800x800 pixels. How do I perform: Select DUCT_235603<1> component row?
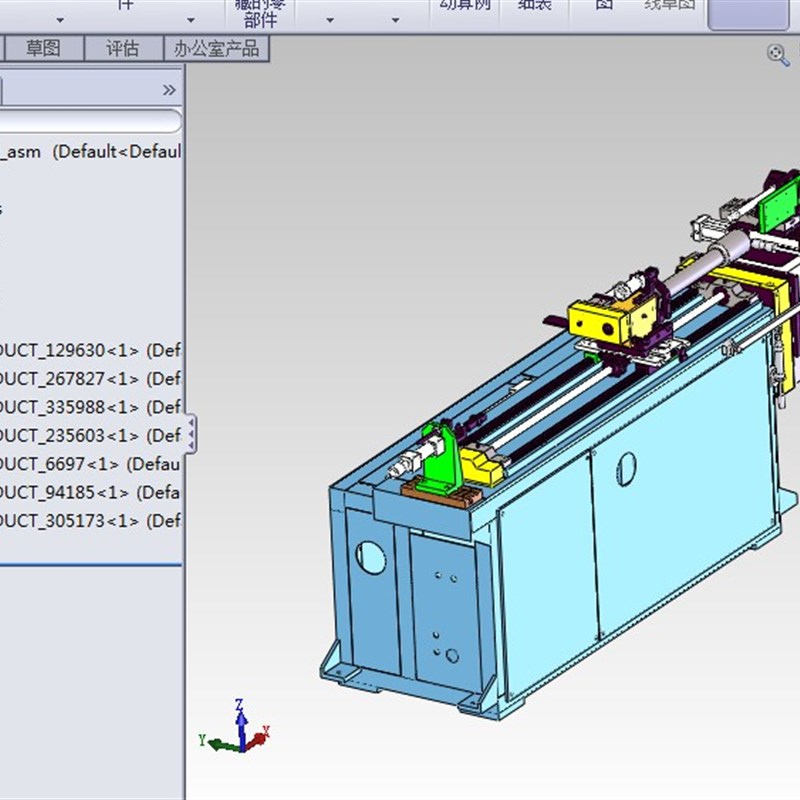(90, 436)
